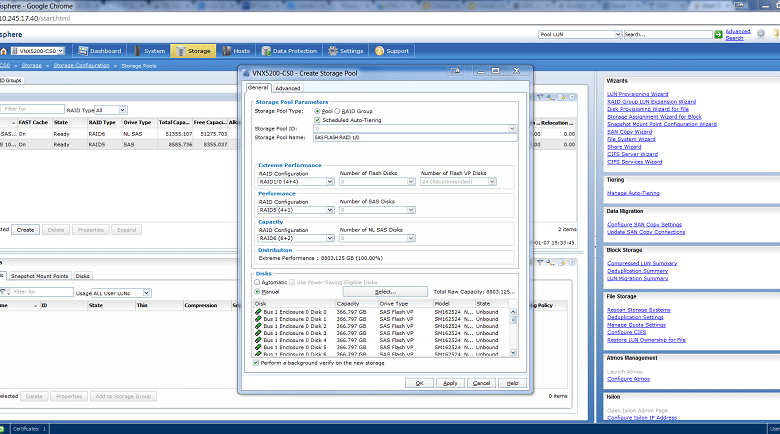This screenshot has width=780, height=434.
Task: Click Cancel button in dialog
Action: click(x=481, y=383)
